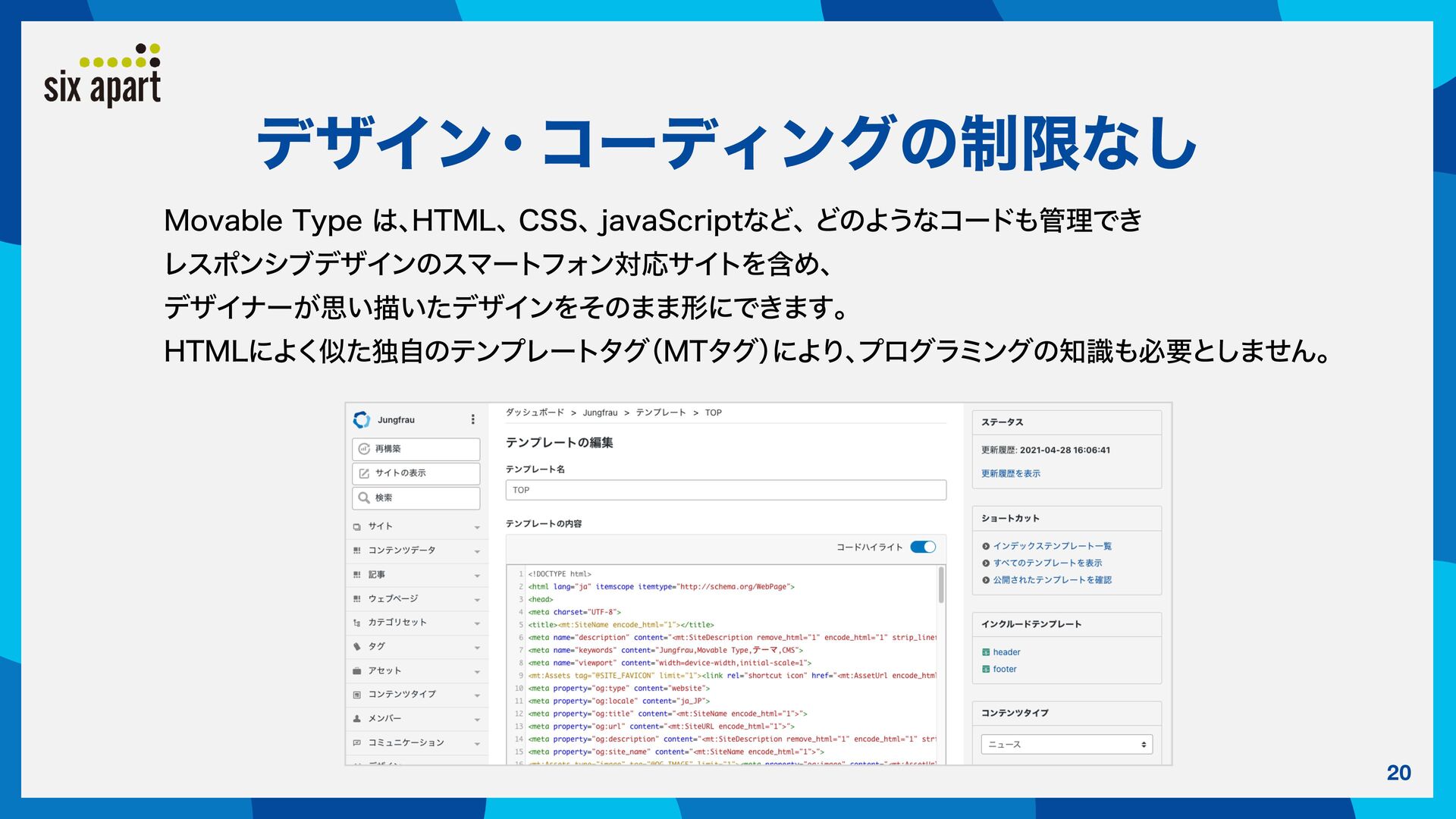The image size is (1456, 819).
Task: Expand the コンテンツデータ menu arrow
Action: point(477,551)
